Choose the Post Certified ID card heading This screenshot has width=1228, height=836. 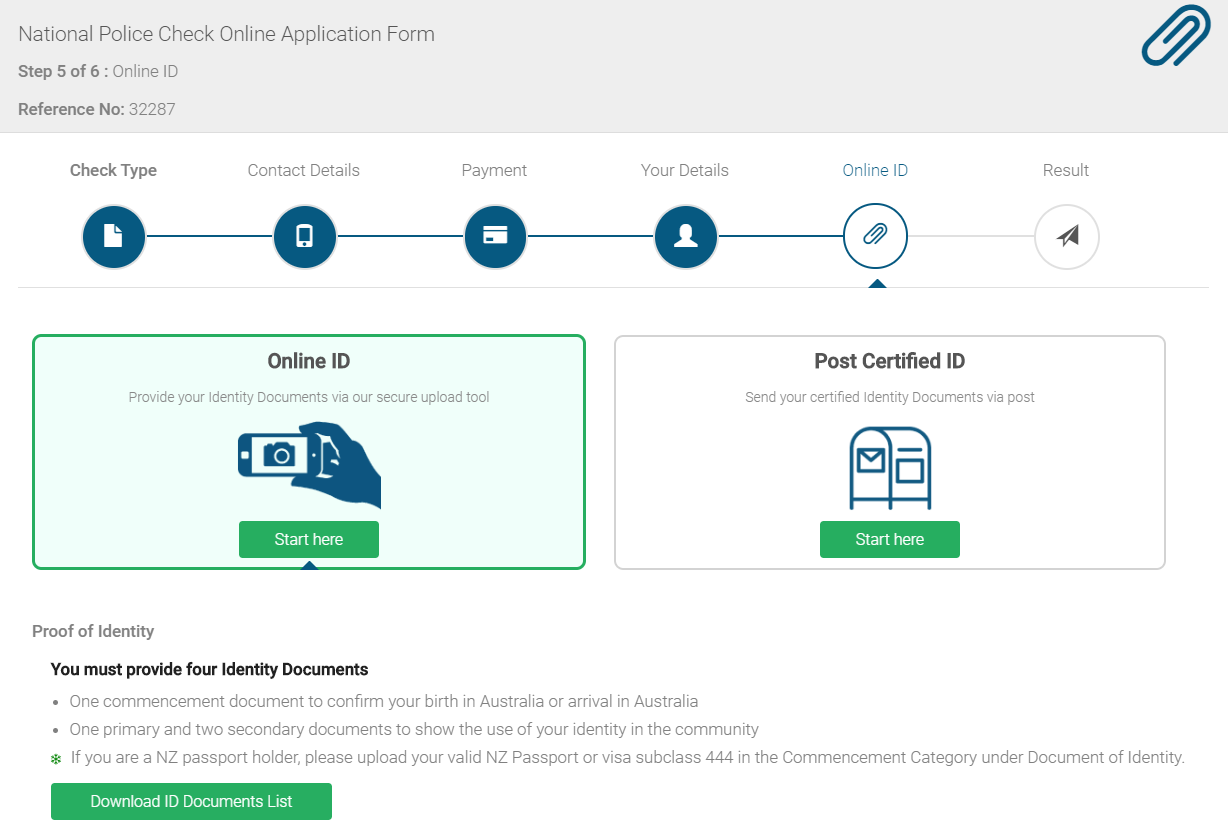[890, 361]
